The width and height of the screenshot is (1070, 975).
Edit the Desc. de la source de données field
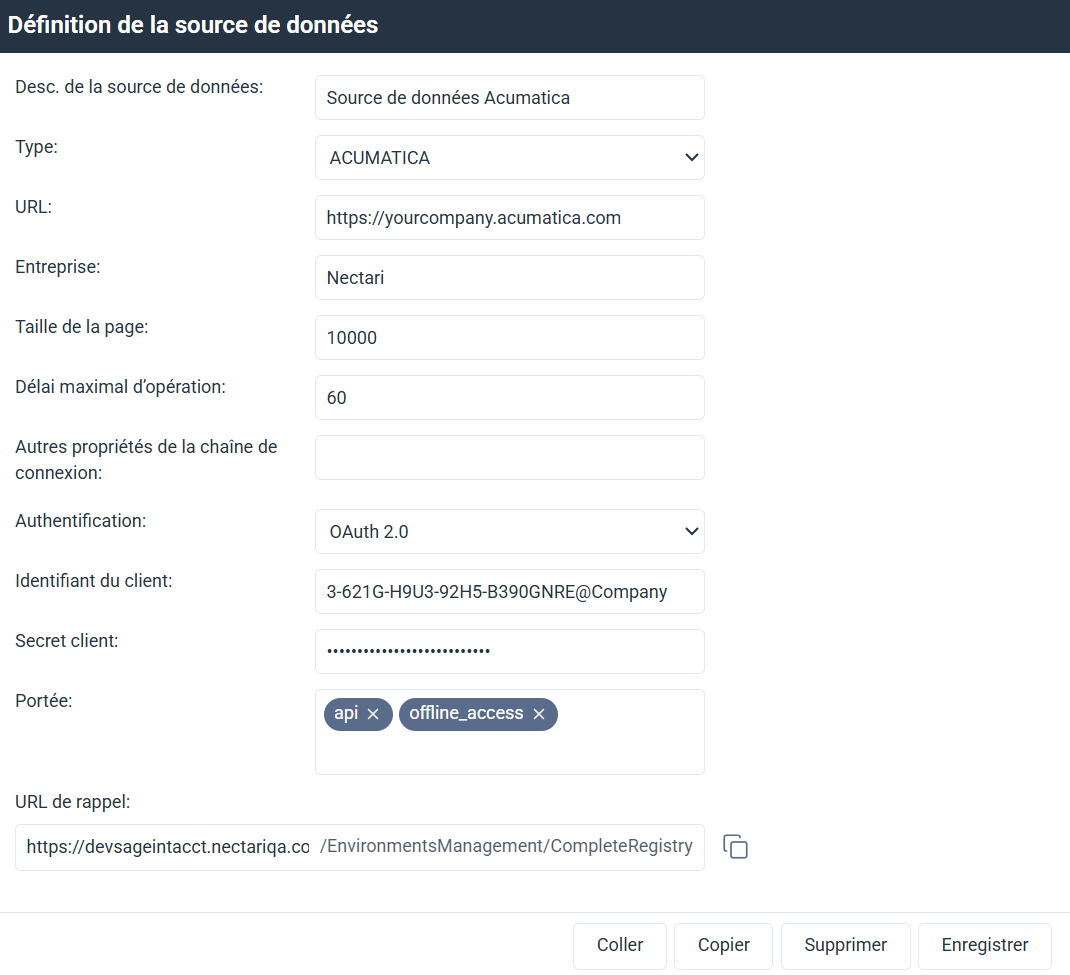510,98
